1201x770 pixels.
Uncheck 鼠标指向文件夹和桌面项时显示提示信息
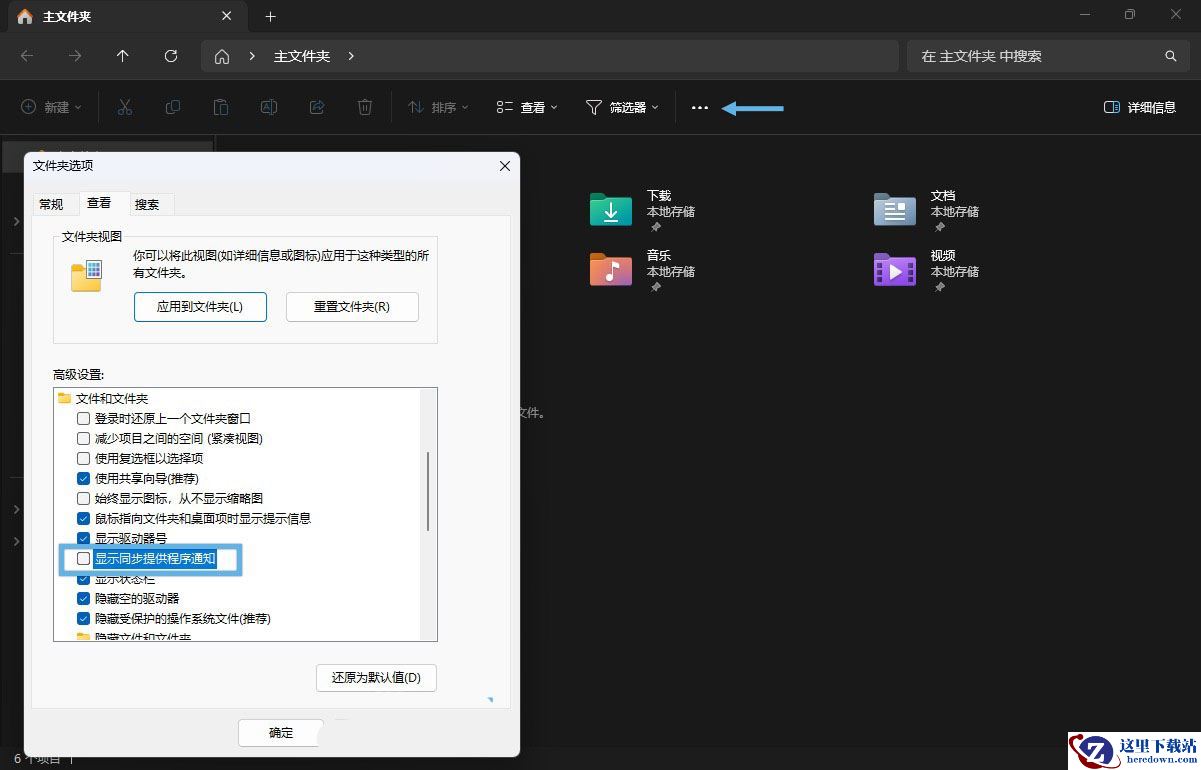point(84,518)
